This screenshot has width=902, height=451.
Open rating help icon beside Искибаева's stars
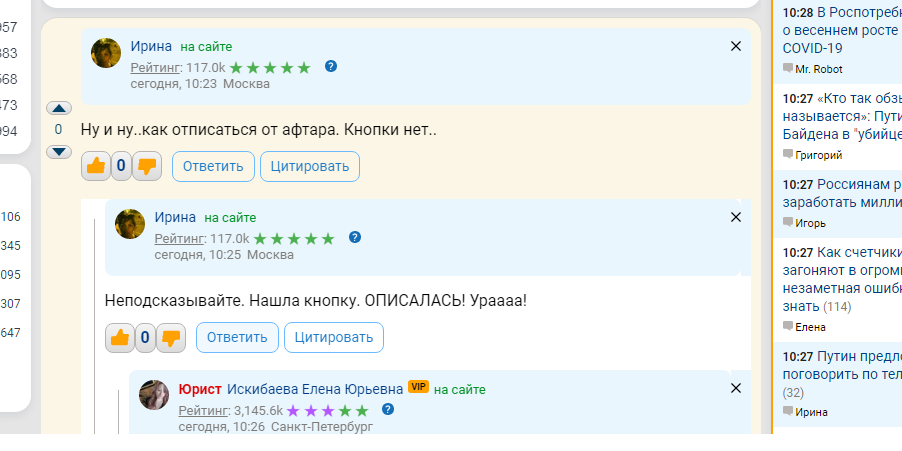pos(388,409)
